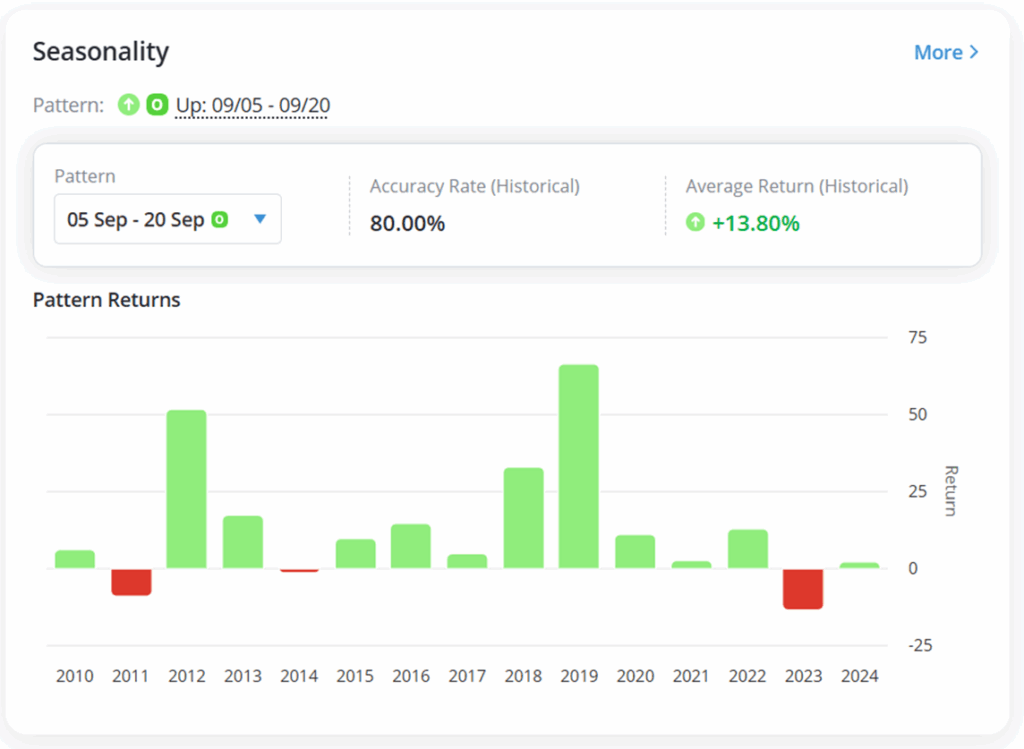Select the 2016 green bar

click(411, 546)
